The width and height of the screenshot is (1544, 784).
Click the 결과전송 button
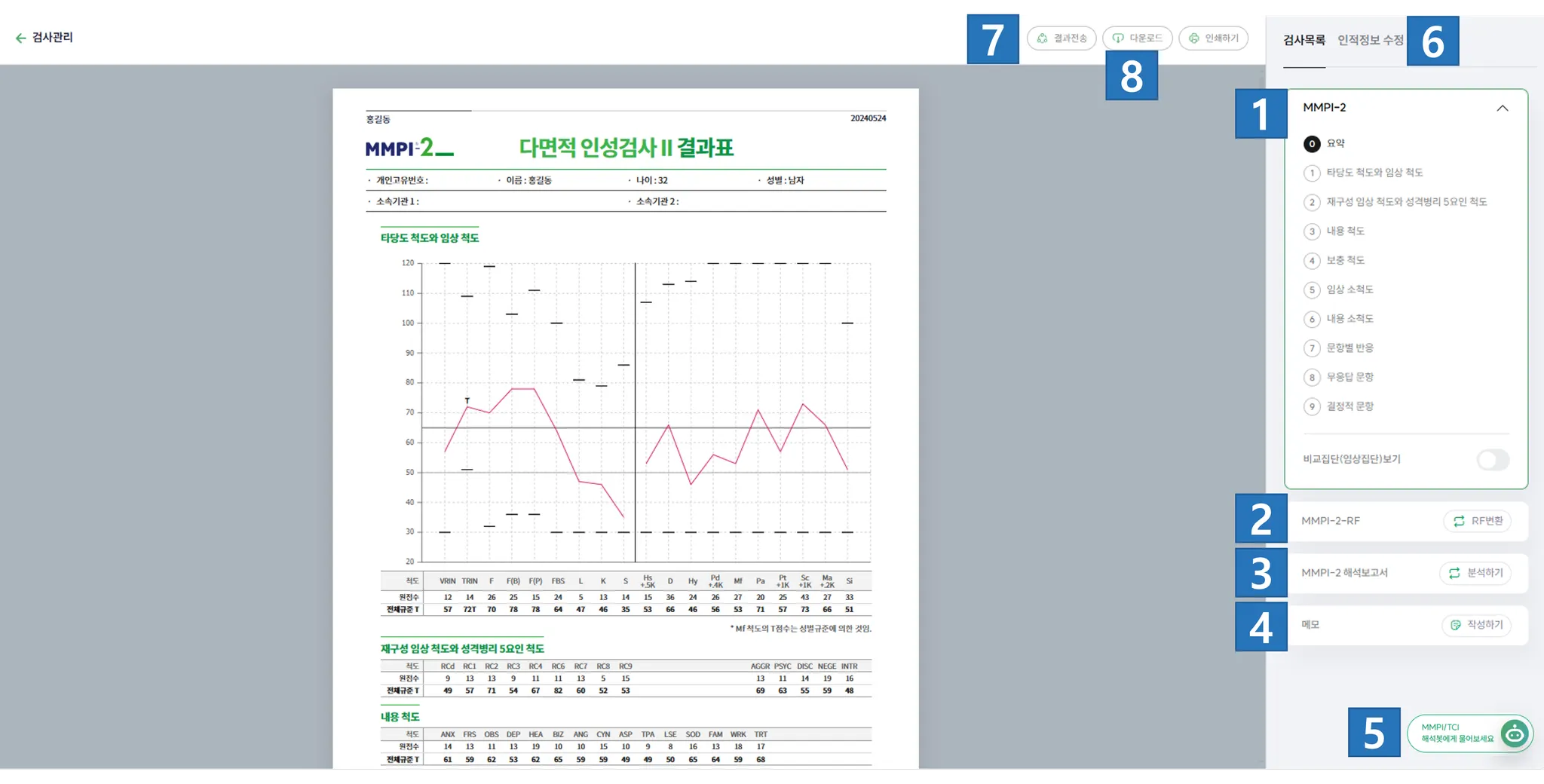(1061, 38)
